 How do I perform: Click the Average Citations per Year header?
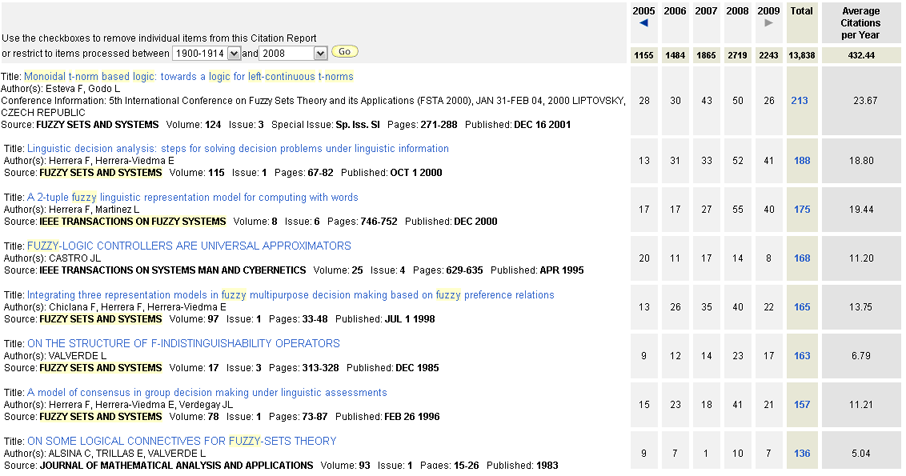[x=860, y=23]
